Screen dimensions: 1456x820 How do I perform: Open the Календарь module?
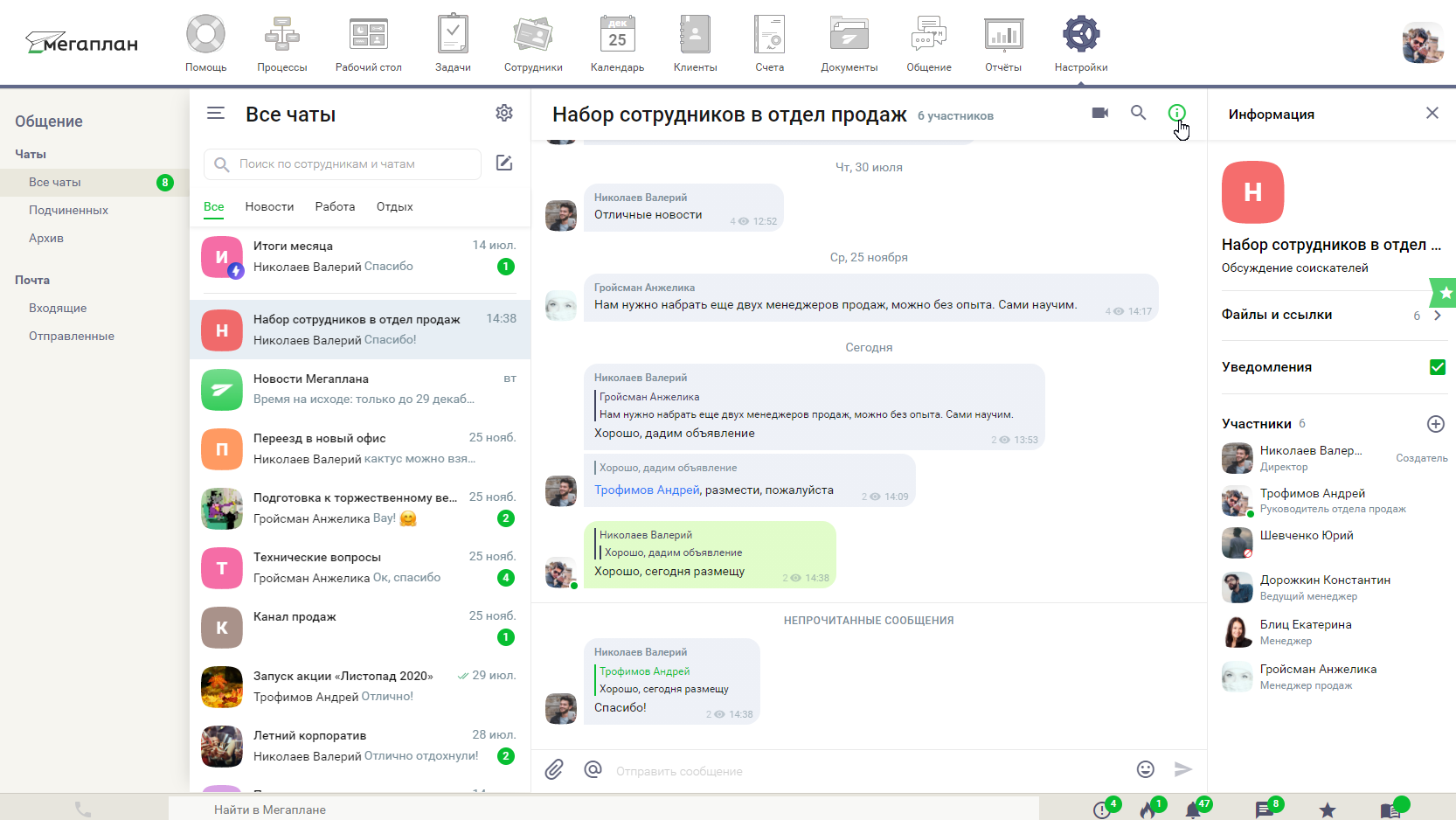(617, 43)
